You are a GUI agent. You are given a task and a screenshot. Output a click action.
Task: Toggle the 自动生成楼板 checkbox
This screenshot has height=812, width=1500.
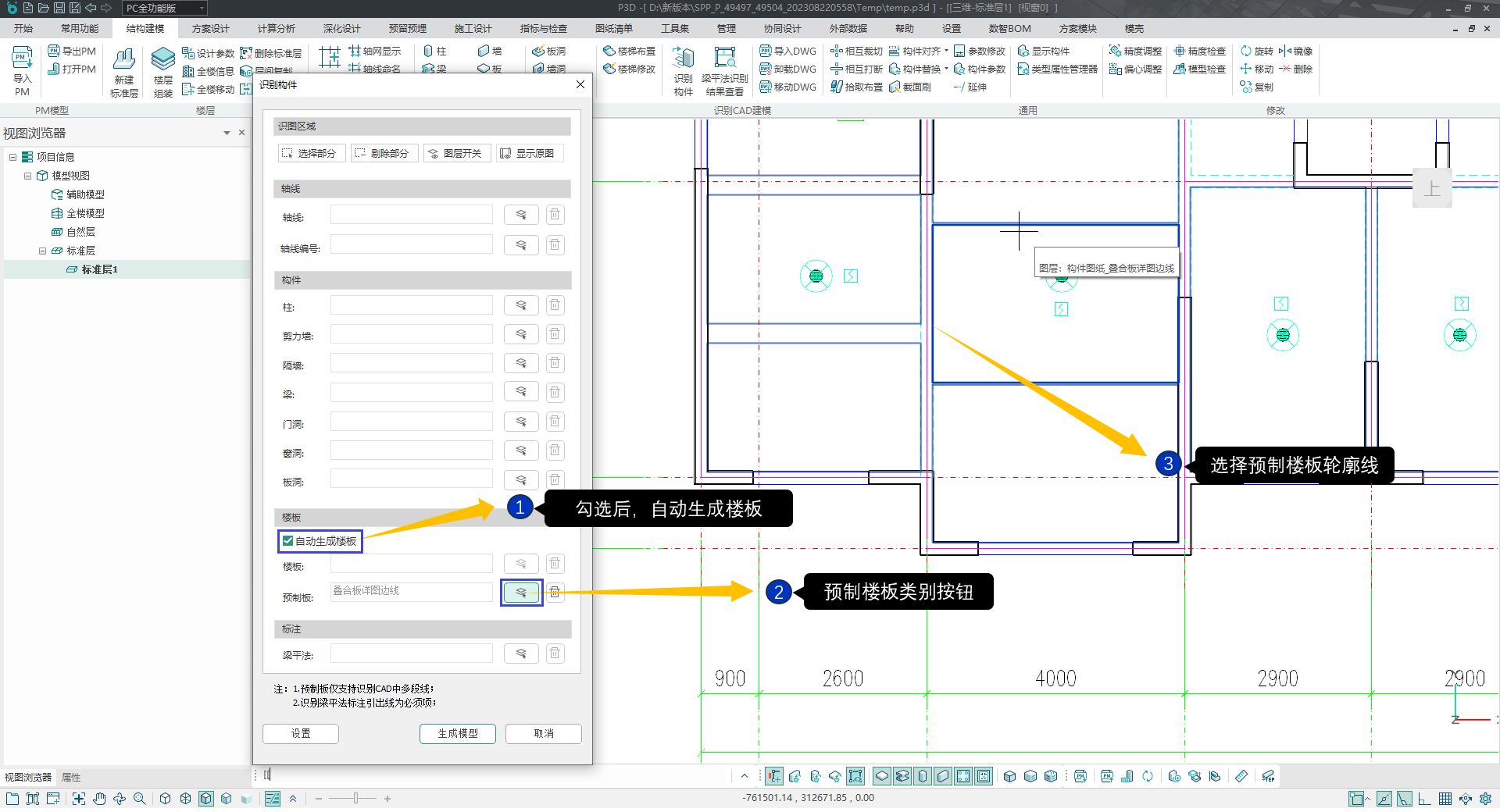coord(288,541)
